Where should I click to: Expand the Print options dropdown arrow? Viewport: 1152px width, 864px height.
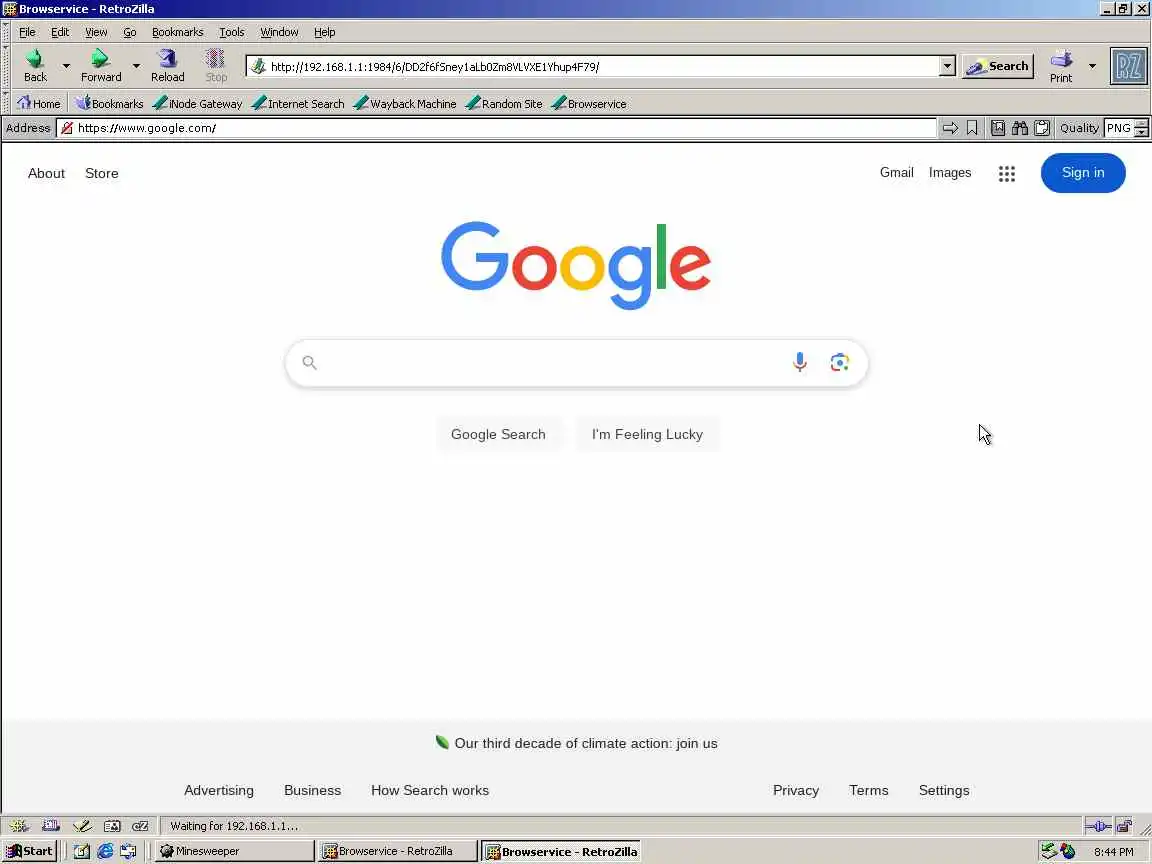[x=1092, y=66]
